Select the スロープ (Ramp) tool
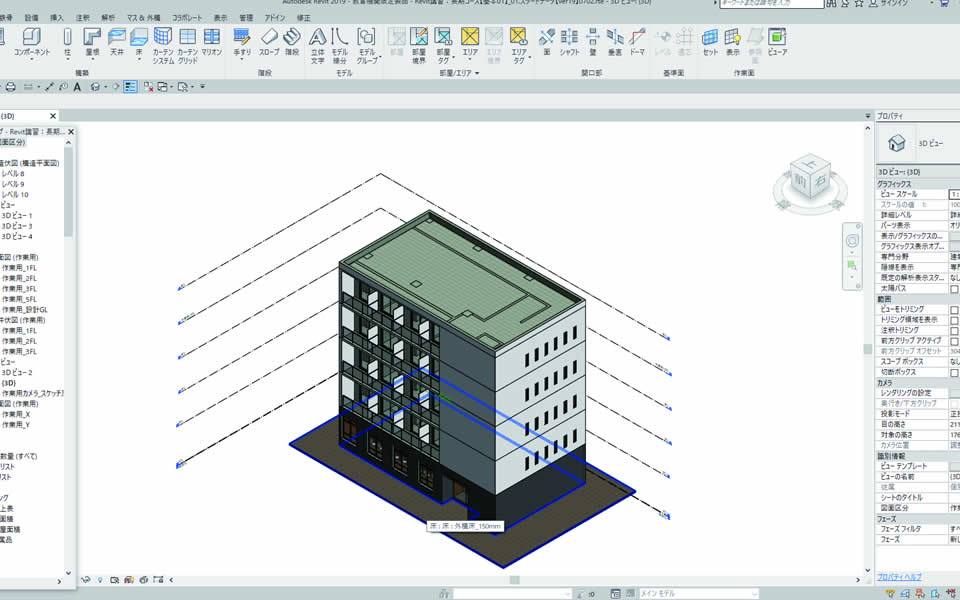960x600 pixels. click(x=269, y=42)
